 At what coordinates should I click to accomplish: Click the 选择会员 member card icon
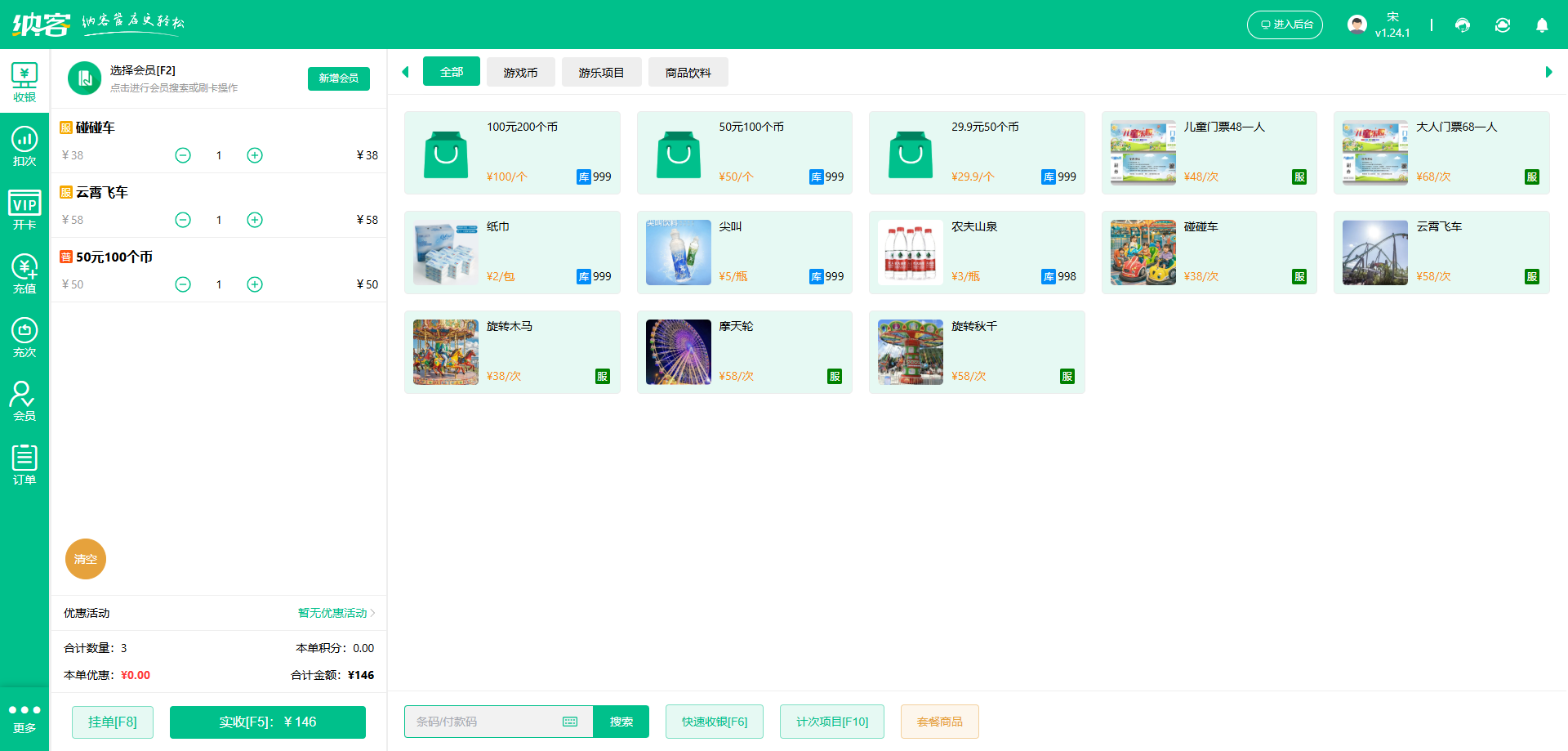[x=84, y=78]
